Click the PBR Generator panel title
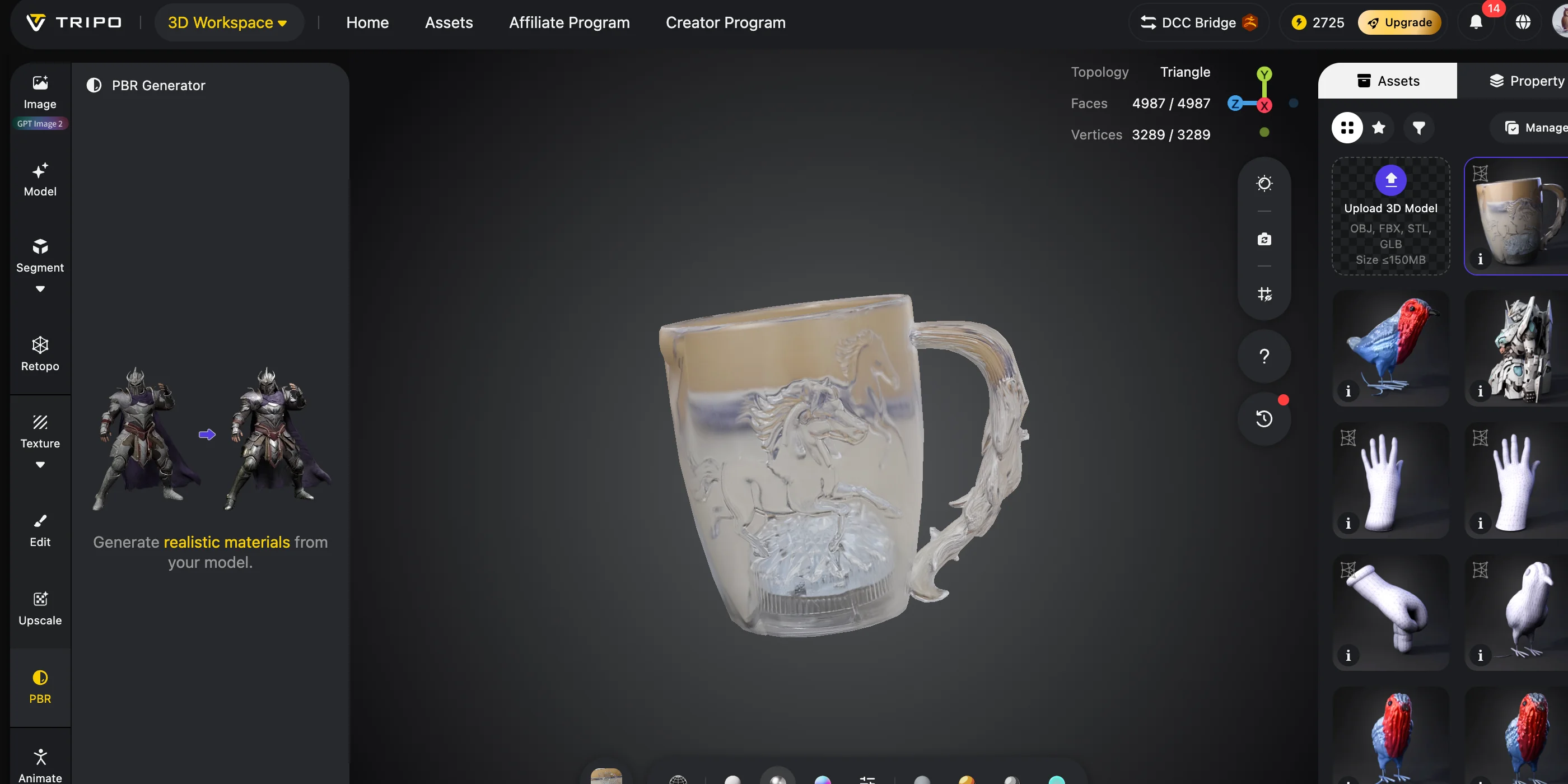1568x784 pixels. (158, 85)
